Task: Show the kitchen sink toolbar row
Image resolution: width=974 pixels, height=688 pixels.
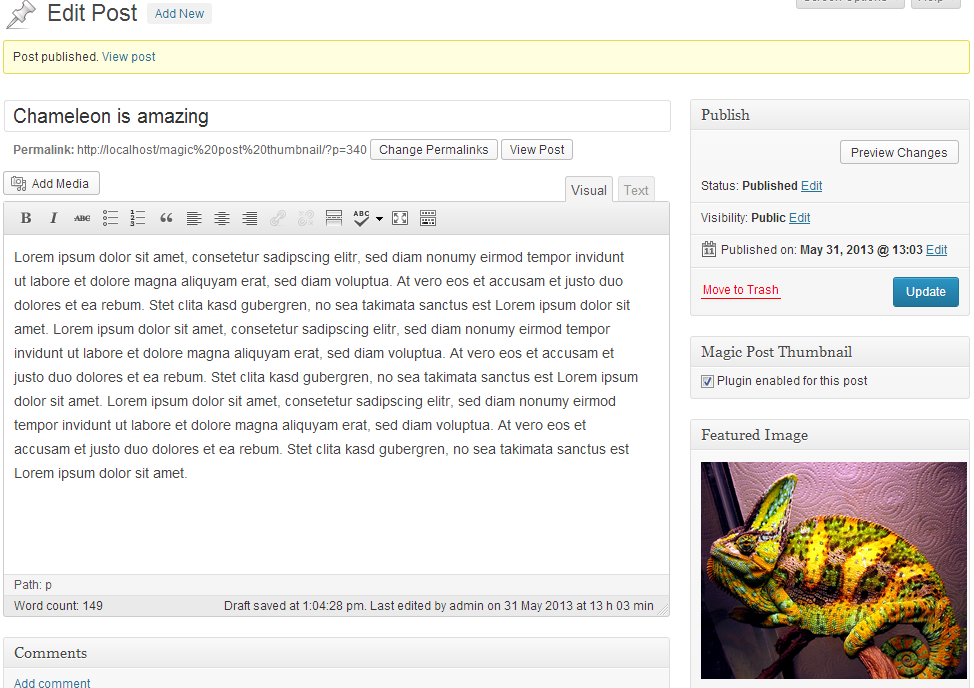Action: pos(428,218)
